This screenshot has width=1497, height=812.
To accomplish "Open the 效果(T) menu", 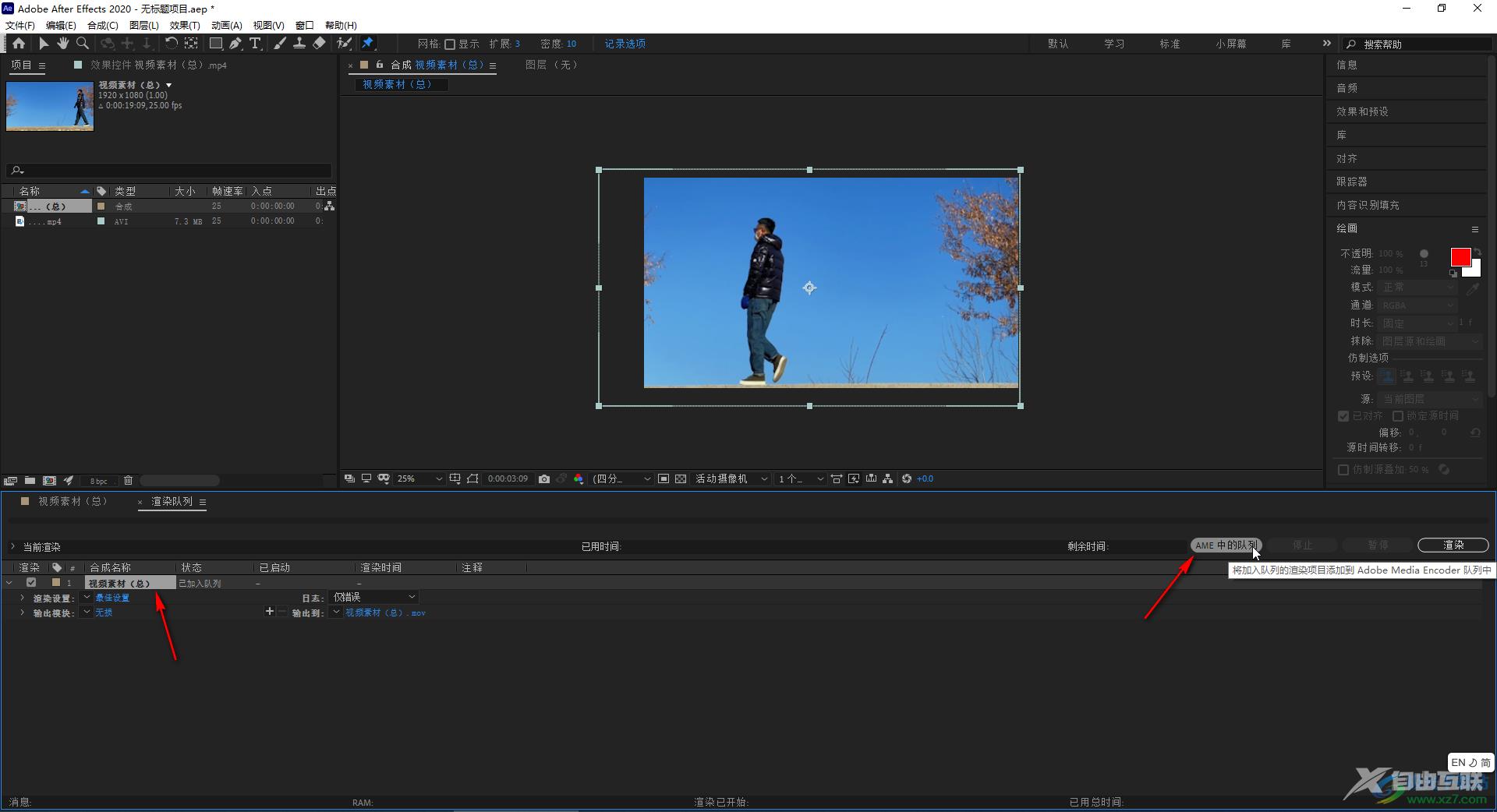I will coord(185,25).
